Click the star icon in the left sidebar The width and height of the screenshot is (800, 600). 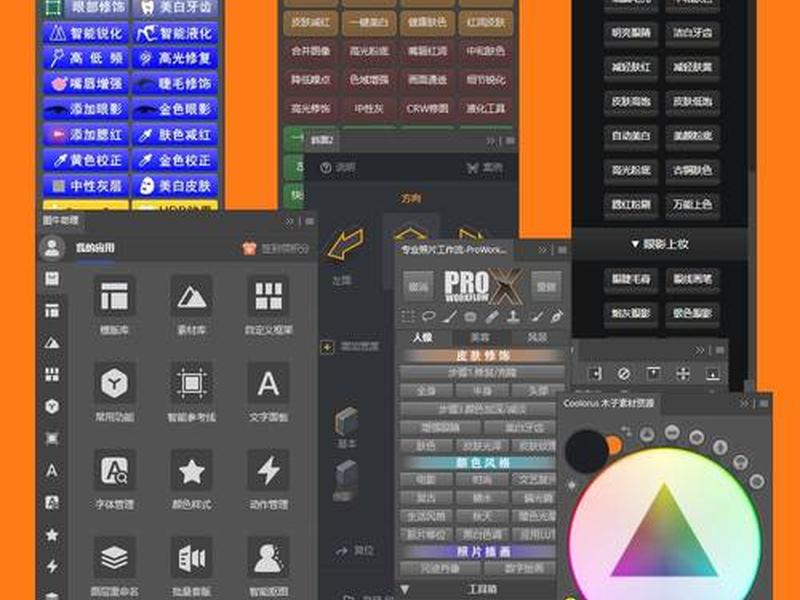coord(52,535)
